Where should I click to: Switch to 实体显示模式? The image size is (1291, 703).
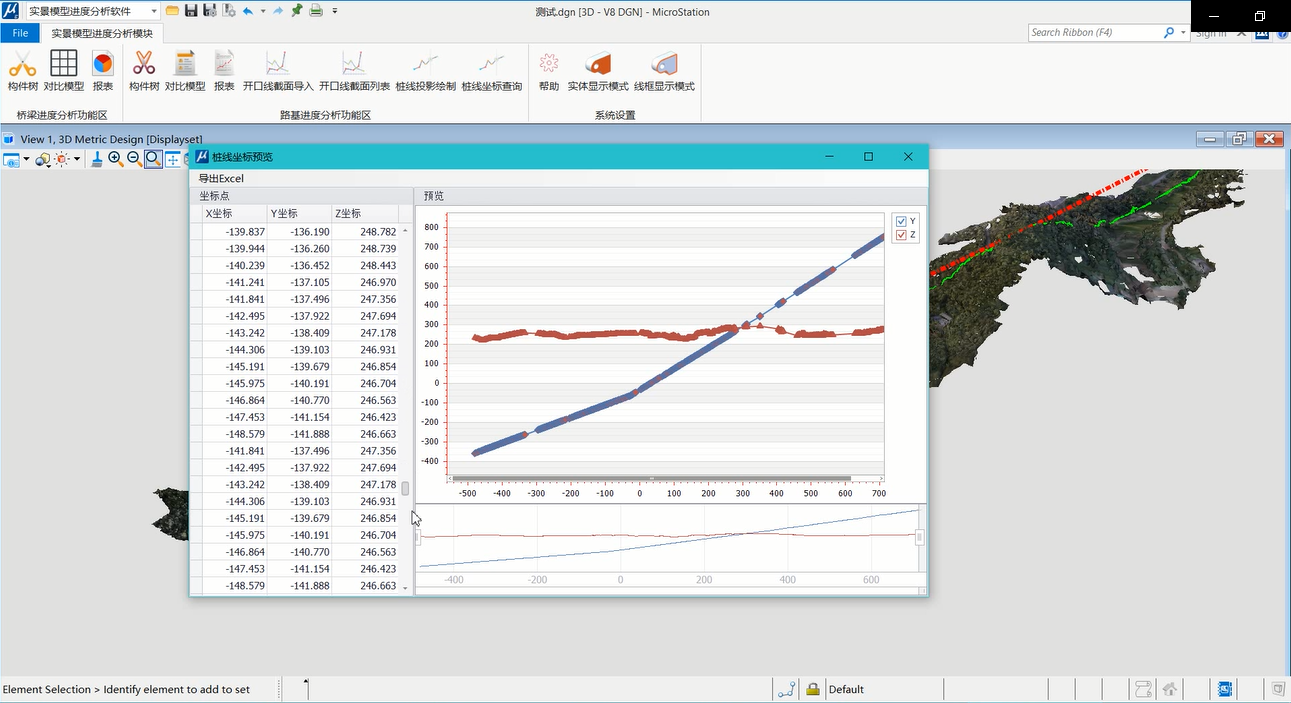point(598,71)
